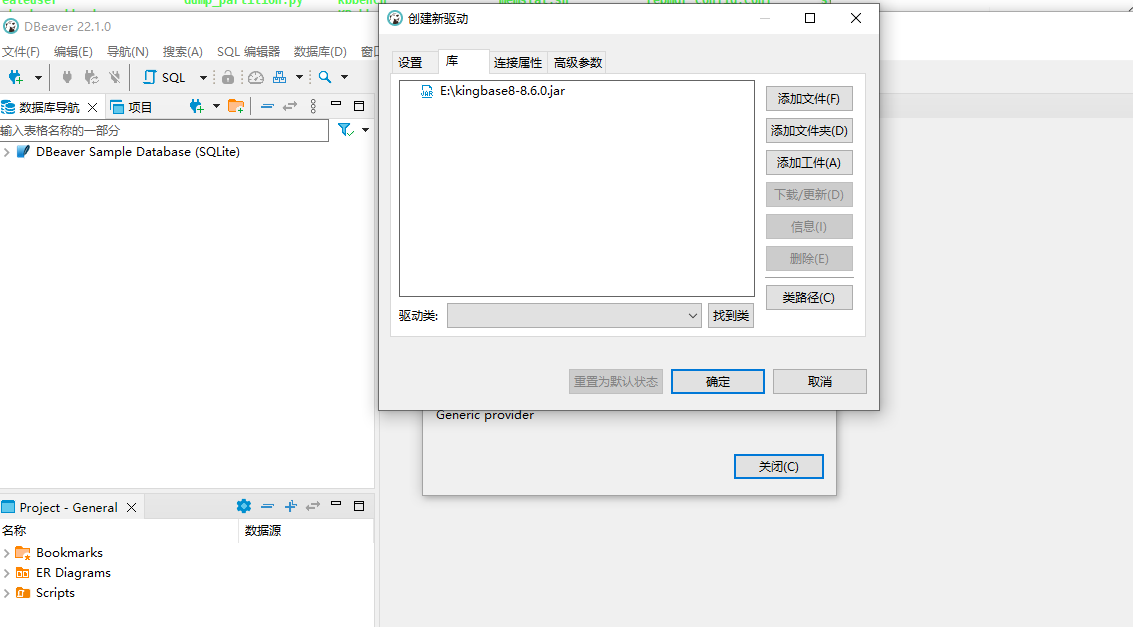Select the 项目 panel tab
1133x627 pixels.
132,107
